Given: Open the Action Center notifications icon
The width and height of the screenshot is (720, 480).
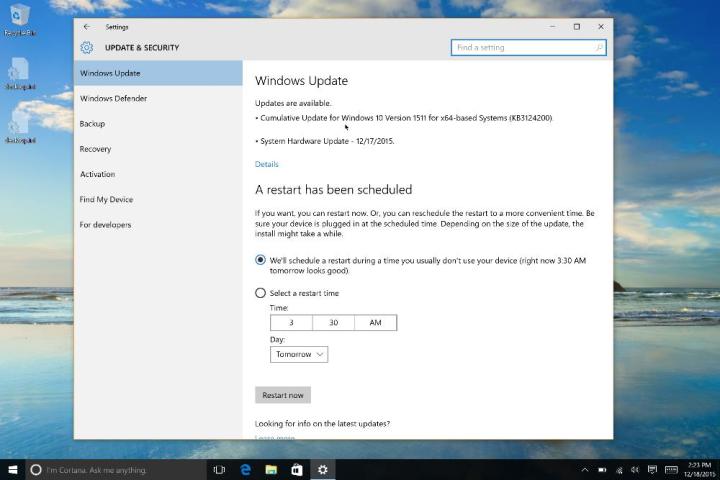Looking at the screenshot, I should pos(652,469).
